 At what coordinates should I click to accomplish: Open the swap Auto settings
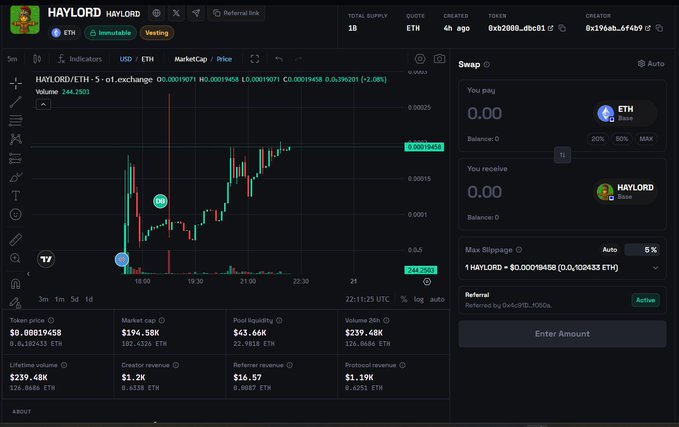pyautogui.click(x=650, y=64)
